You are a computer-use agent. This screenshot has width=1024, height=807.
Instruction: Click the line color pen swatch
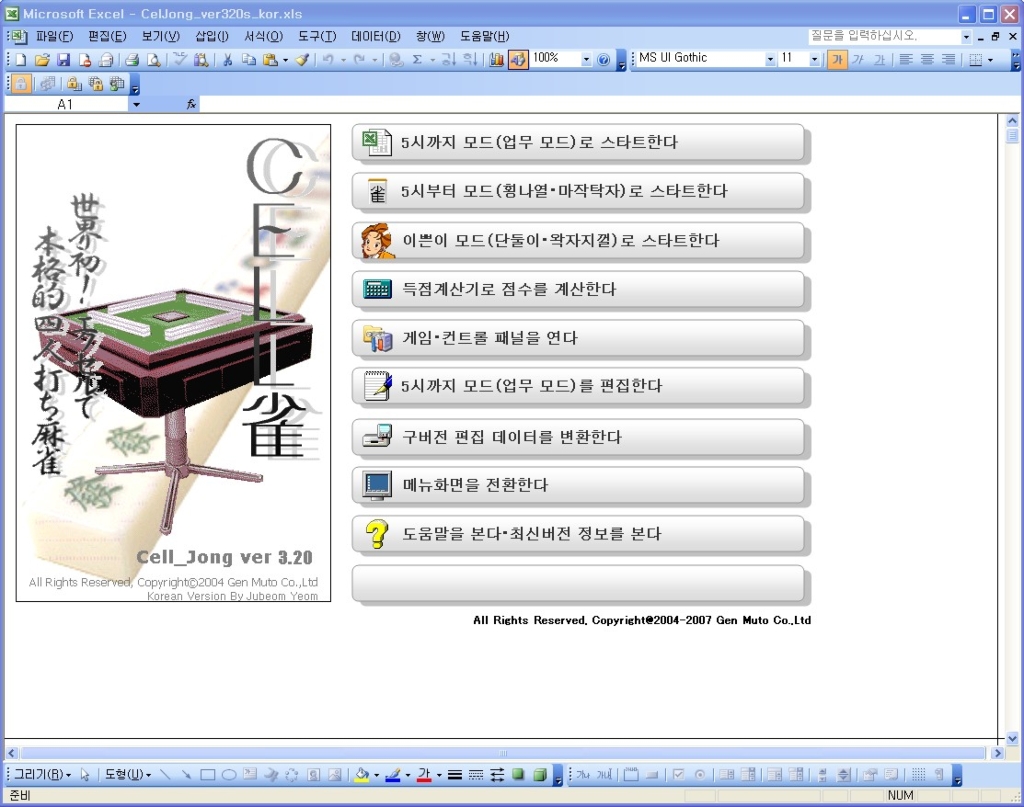pos(392,774)
